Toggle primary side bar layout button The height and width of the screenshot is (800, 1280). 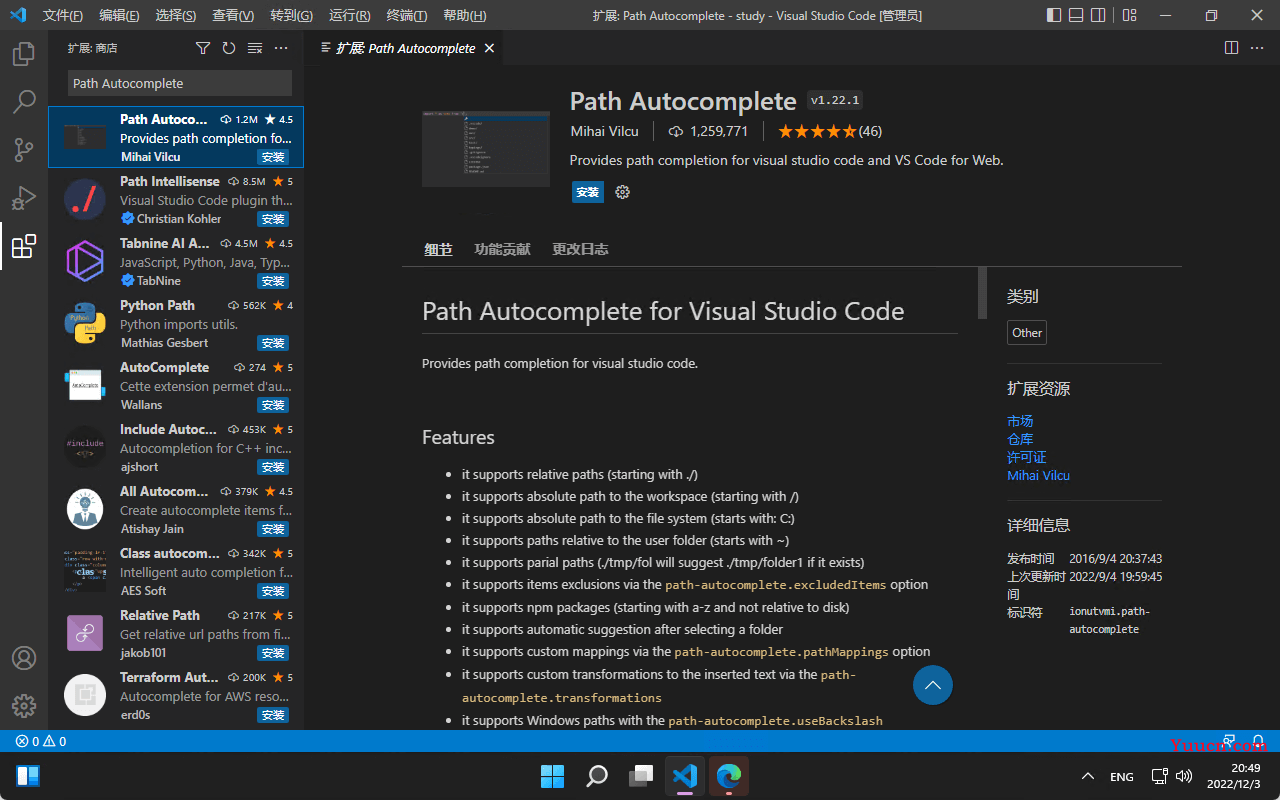(x=1054, y=15)
